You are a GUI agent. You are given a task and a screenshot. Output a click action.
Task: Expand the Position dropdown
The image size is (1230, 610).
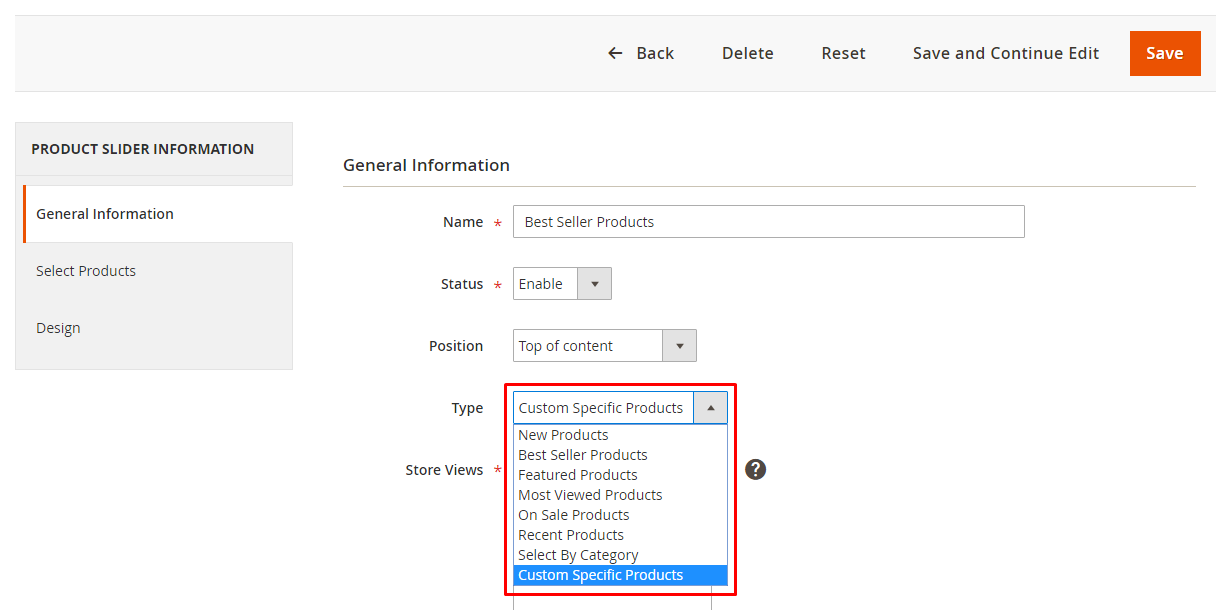pyautogui.click(x=604, y=346)
